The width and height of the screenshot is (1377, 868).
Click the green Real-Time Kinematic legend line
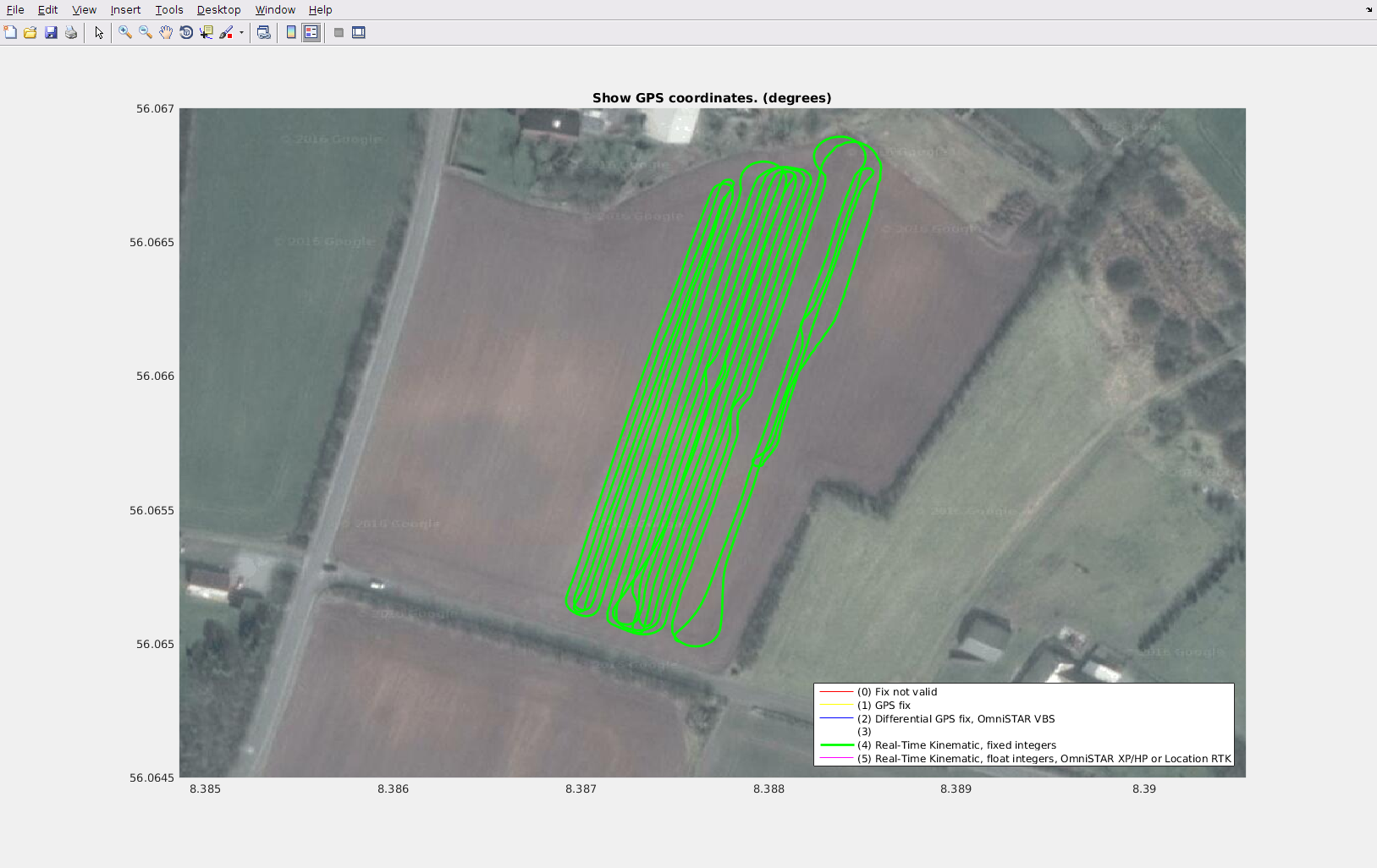pos(836,745)
